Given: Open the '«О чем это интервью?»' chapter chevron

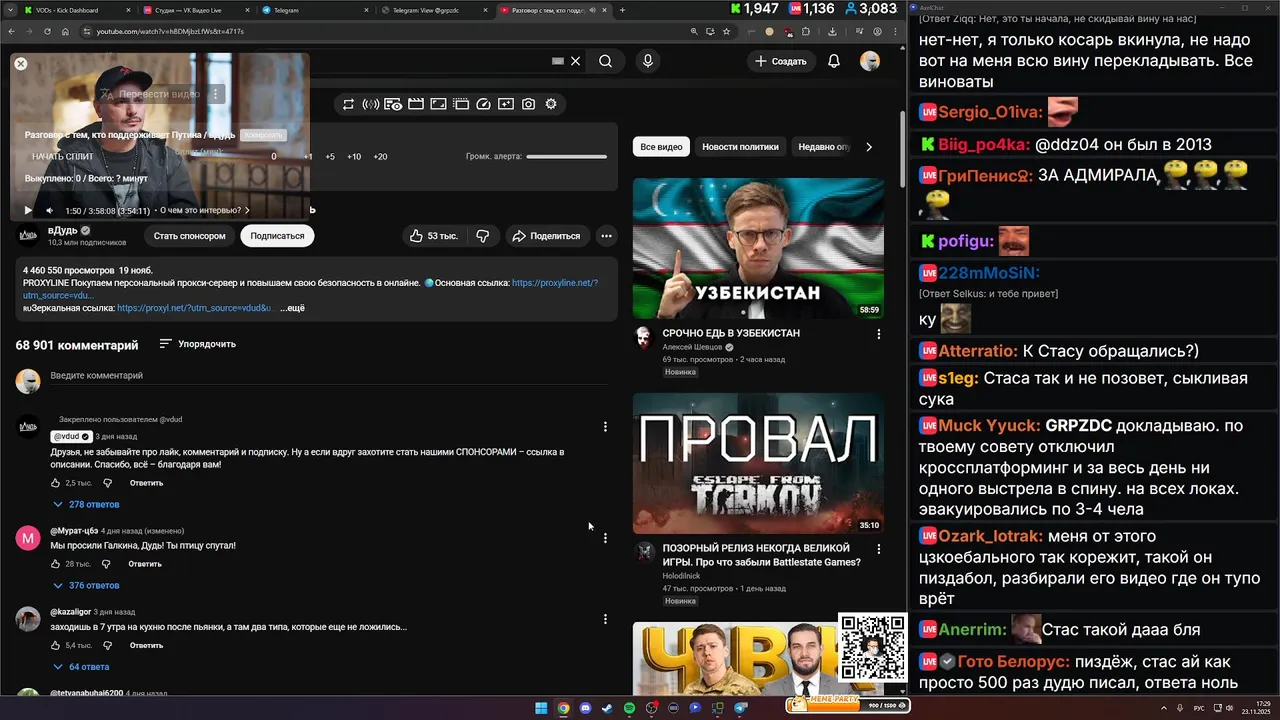Looking at the screenshot, I should pyautogui.click(x=247, y=211).
